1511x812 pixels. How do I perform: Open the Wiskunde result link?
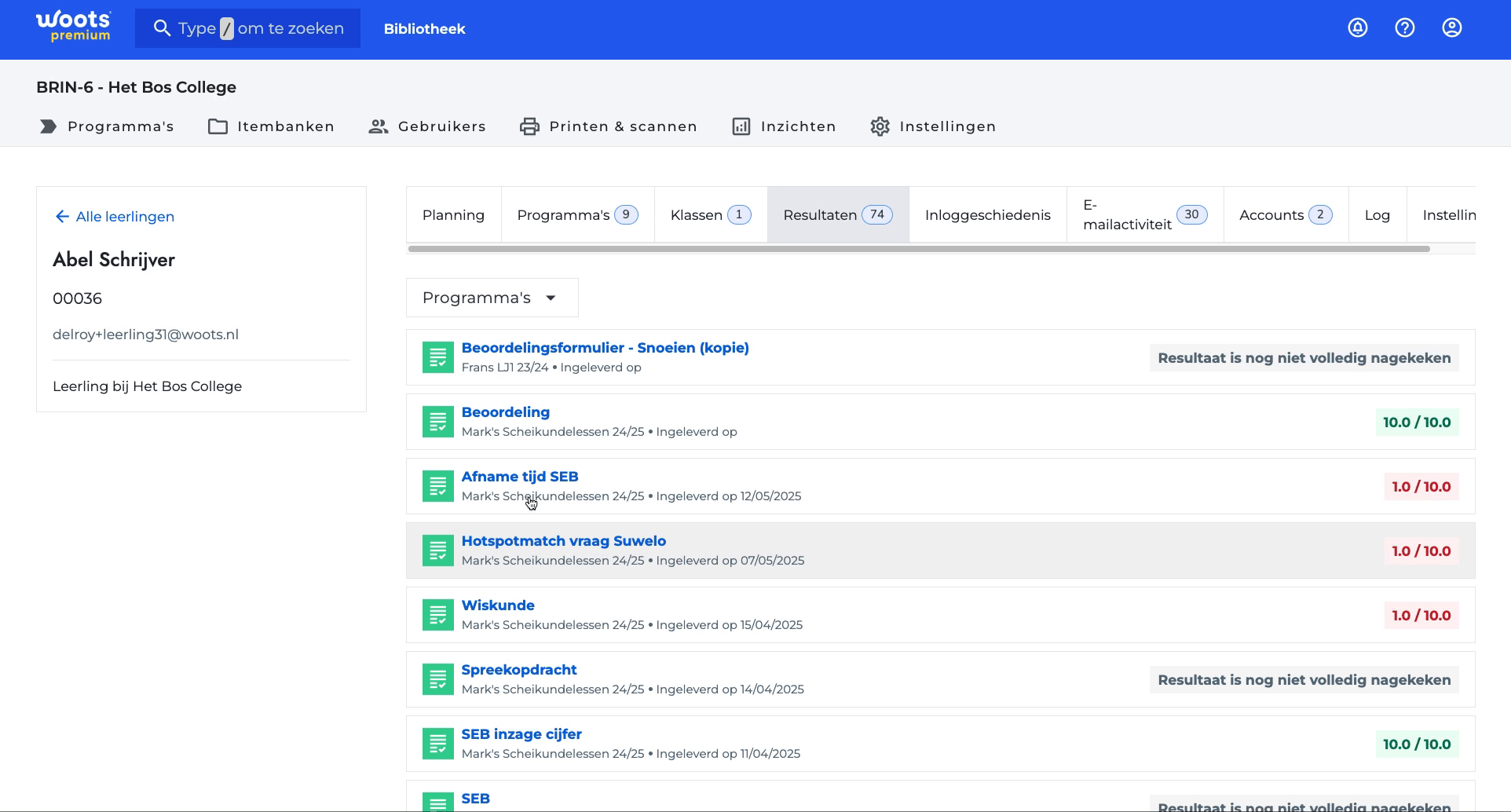498,605
